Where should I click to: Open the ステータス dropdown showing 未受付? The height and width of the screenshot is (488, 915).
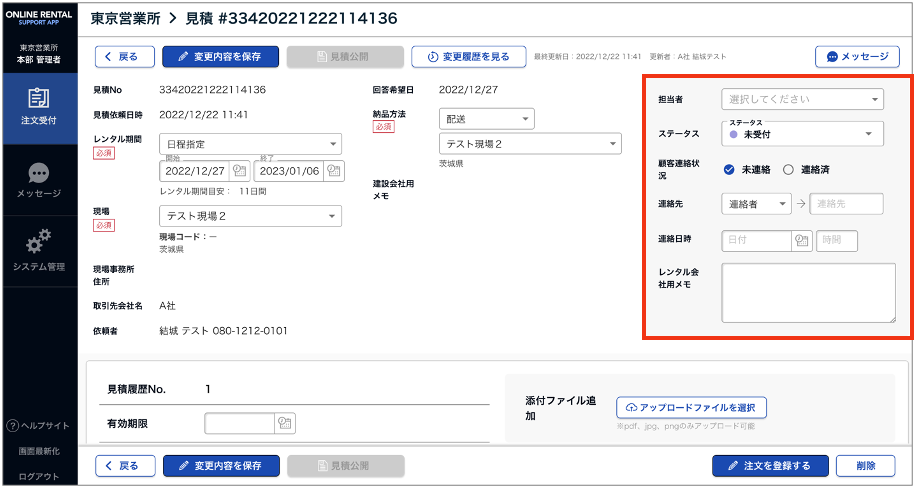coord(802,133)
